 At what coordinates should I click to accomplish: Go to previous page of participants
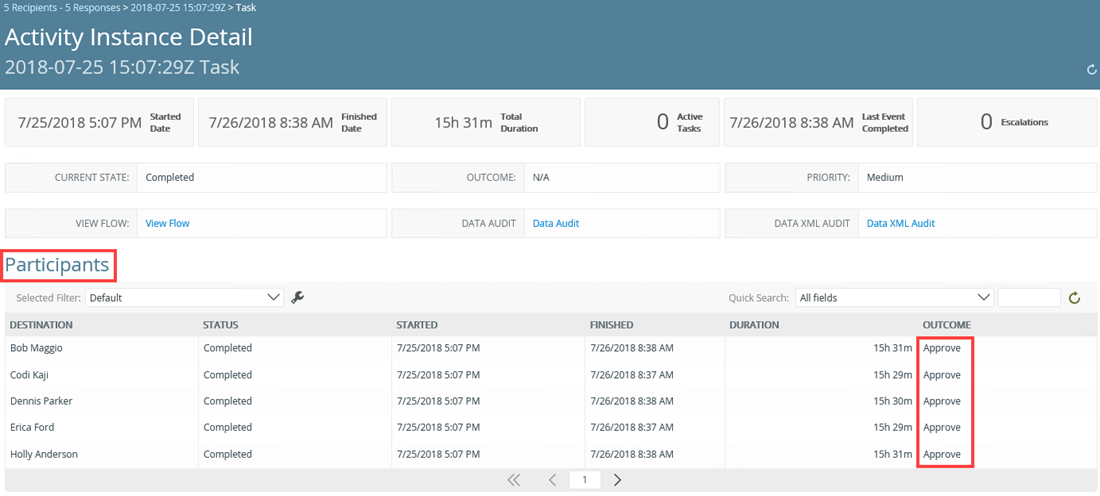pos(552,480)
